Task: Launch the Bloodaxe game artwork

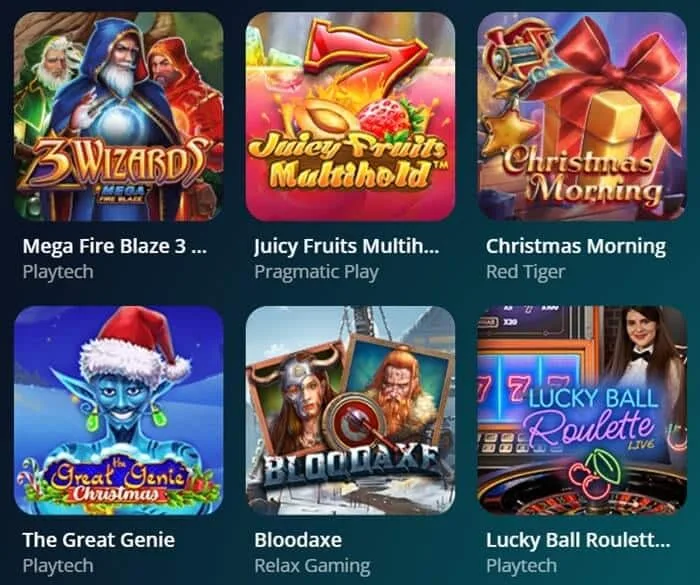Action: click(350, 410)
